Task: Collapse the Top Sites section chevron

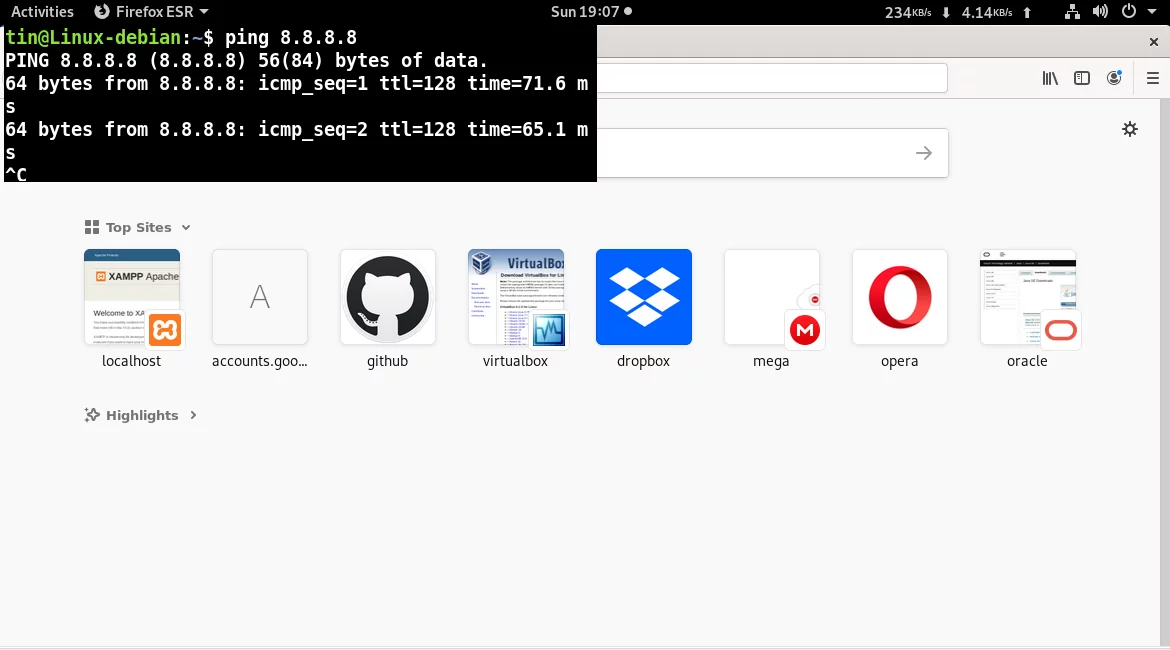Action: [x=186, y=228]
